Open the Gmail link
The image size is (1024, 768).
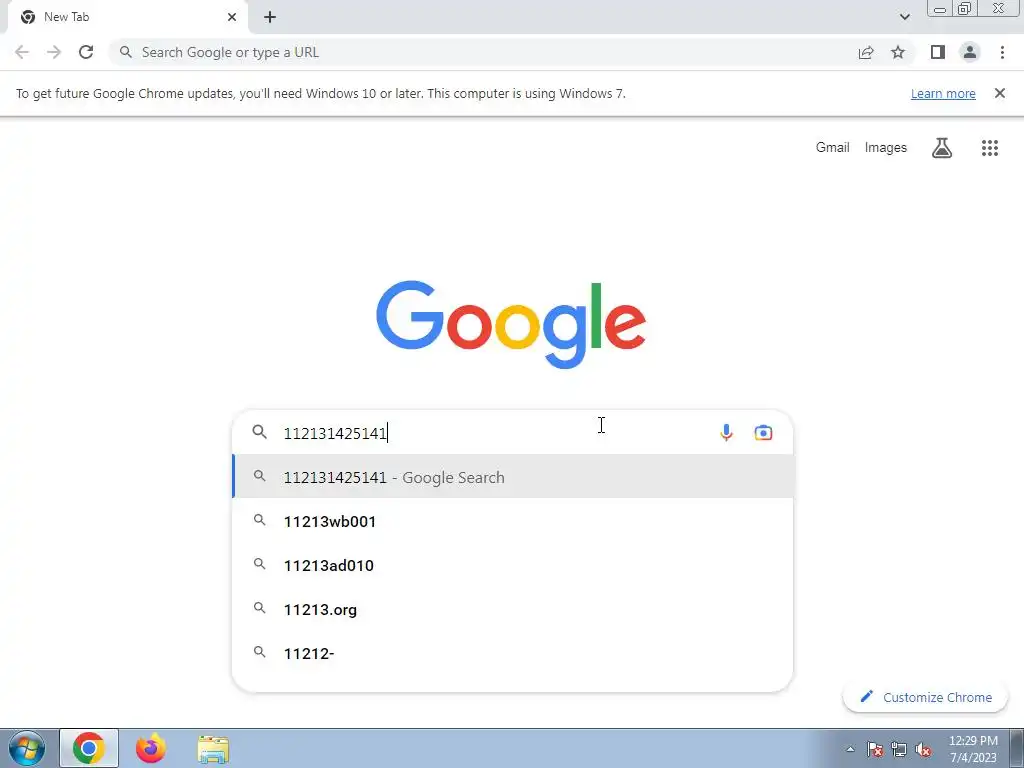(833, 148)
